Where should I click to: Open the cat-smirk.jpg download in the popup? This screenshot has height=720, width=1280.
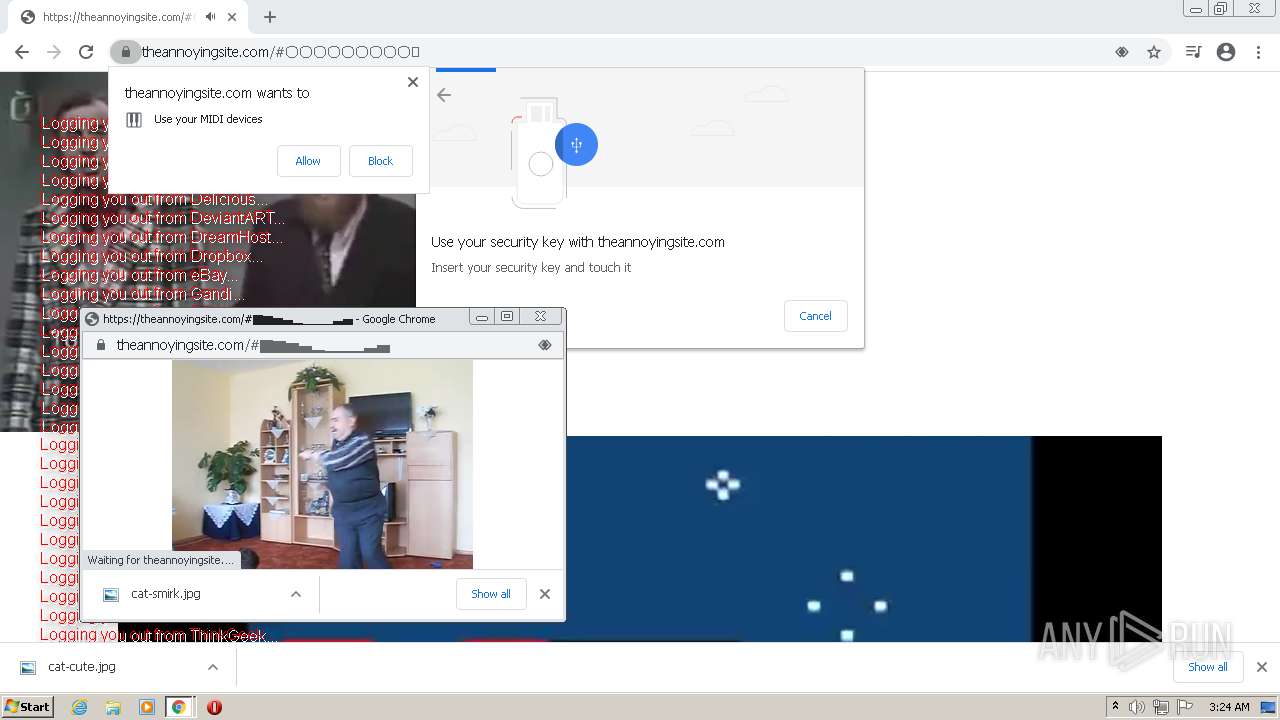click(166, 594)
